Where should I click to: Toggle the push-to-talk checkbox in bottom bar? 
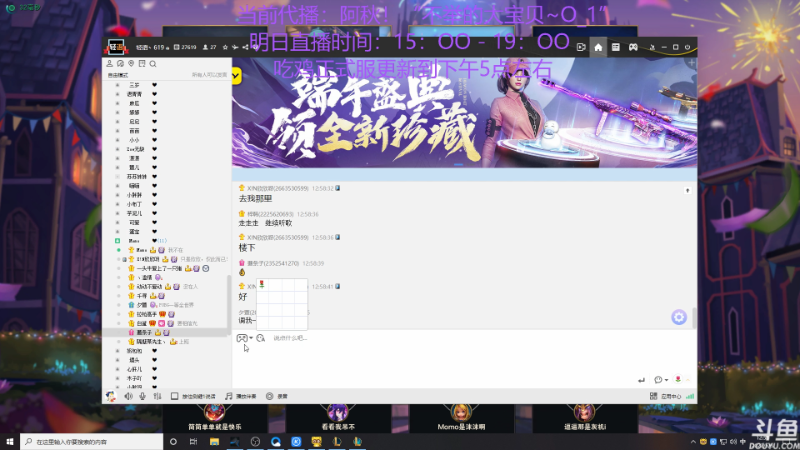174,396
